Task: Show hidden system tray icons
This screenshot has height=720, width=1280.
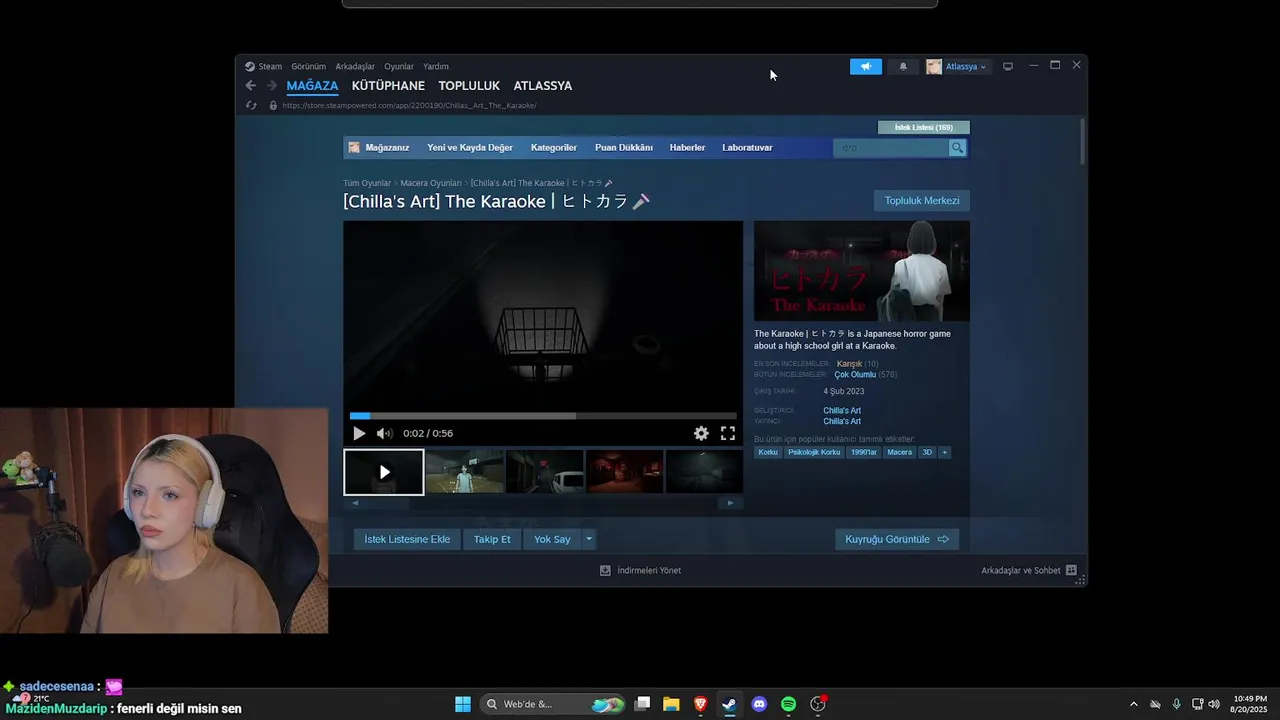Action: click(1133, 704)
